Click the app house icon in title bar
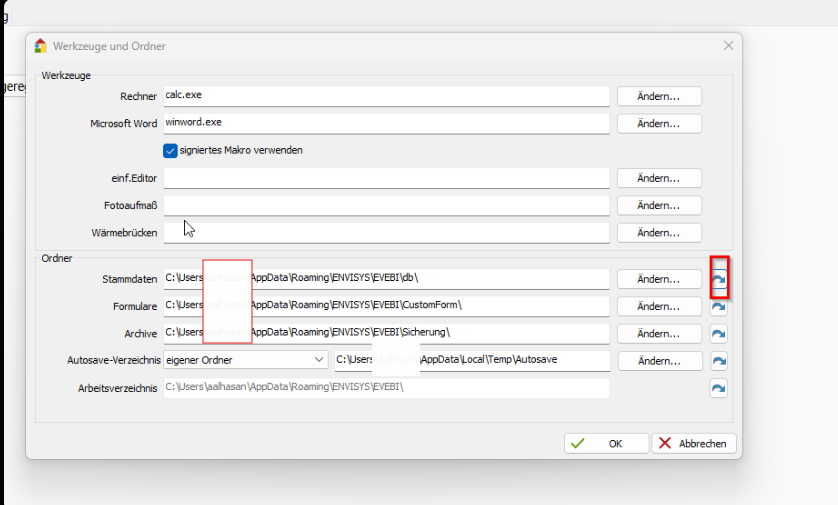 tap(40, 46)
